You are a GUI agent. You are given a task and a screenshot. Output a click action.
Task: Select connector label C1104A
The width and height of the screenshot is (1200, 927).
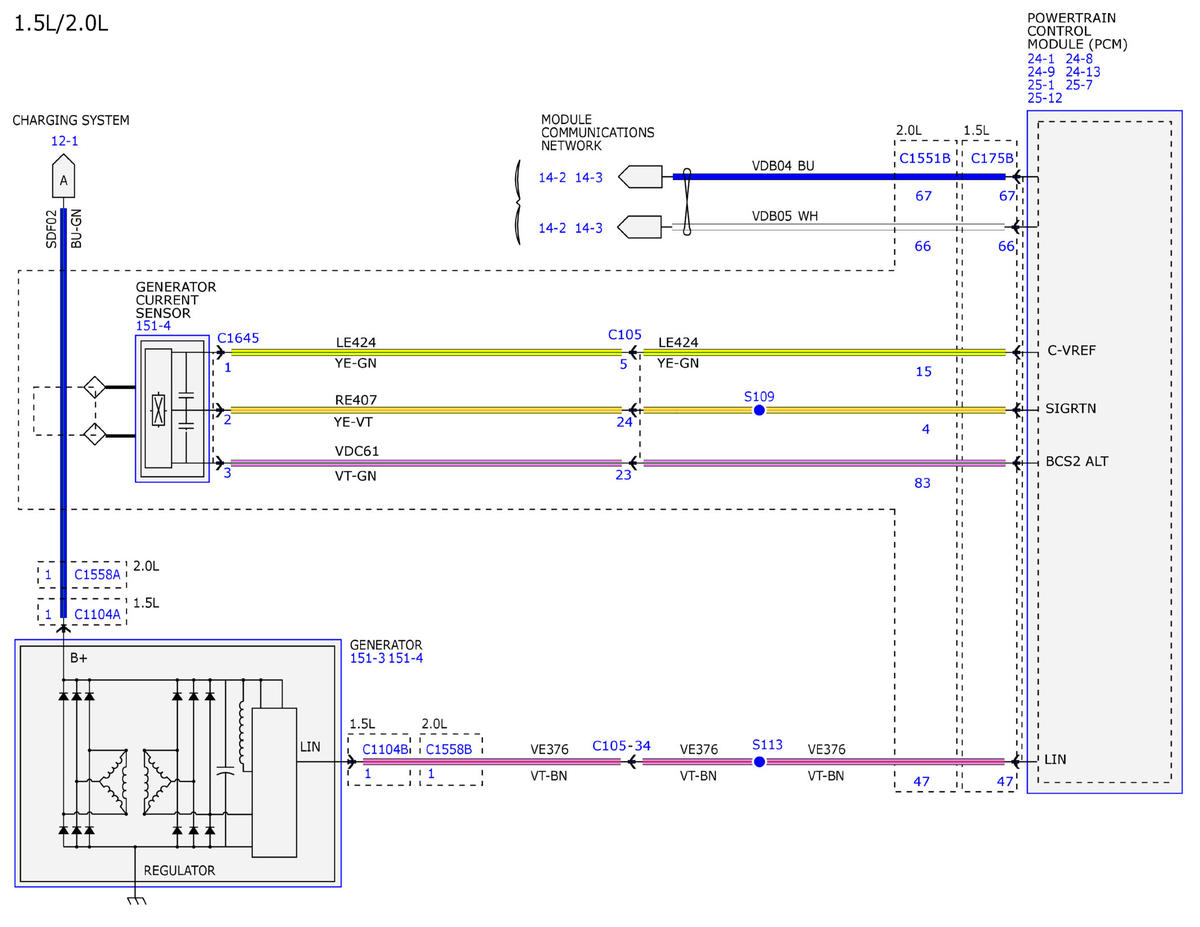point(97,614)
